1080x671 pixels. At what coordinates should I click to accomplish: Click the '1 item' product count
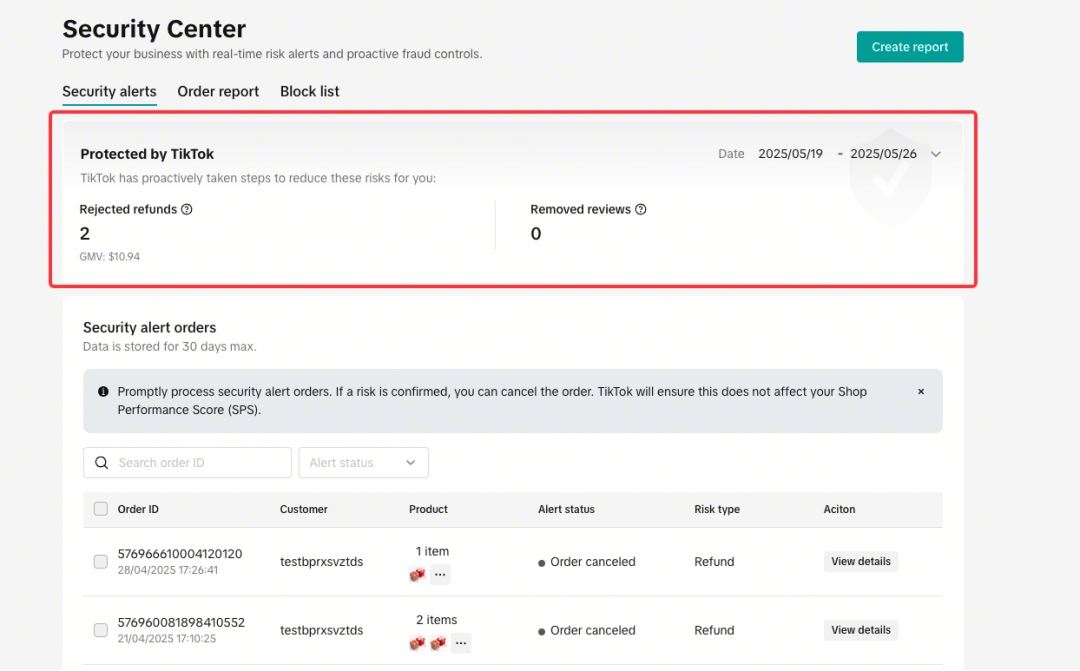click(x=433, y=552)
